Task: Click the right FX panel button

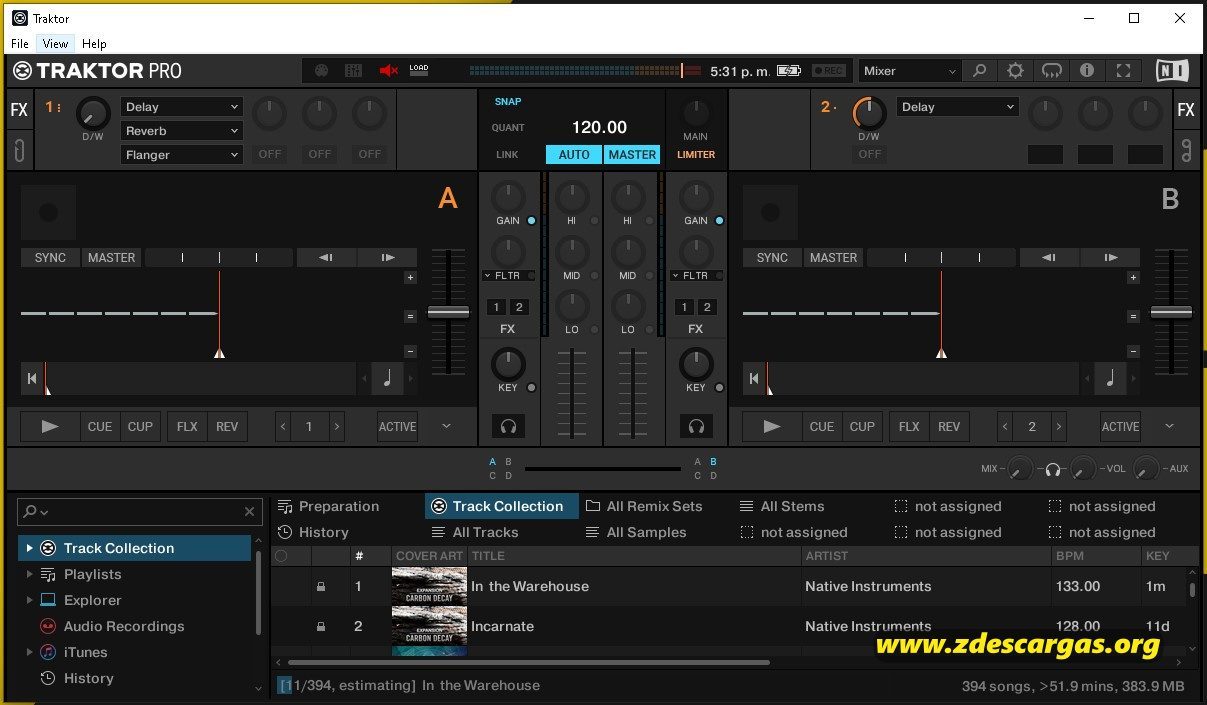Action: click(1186, 110)
